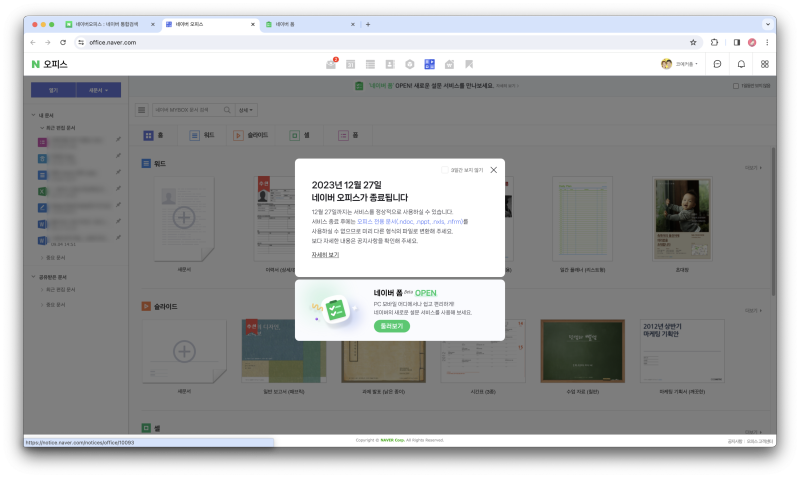
Task: Open the hexagon MYBOX icon in header
Action: [x=410, y=64]
